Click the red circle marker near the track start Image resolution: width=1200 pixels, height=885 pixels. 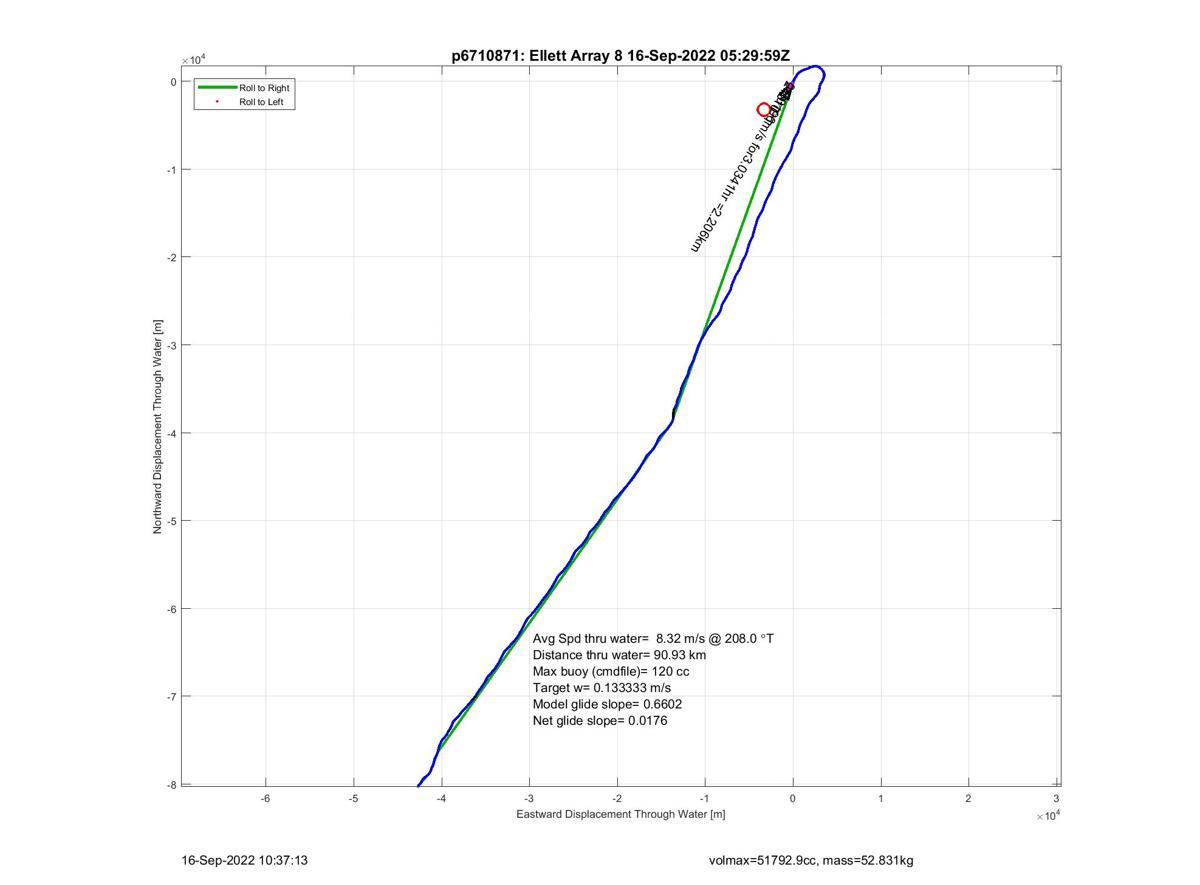(764, 110)
